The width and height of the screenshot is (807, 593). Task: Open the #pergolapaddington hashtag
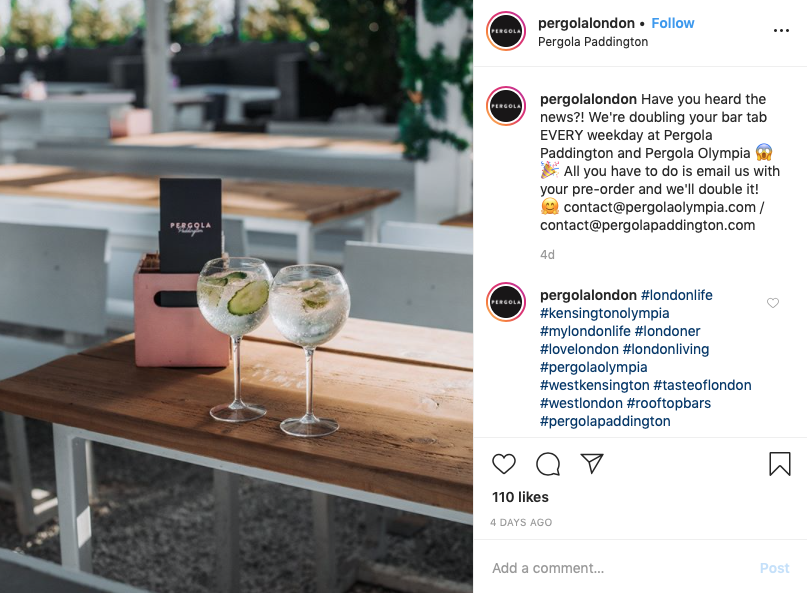tap(605, 421)
